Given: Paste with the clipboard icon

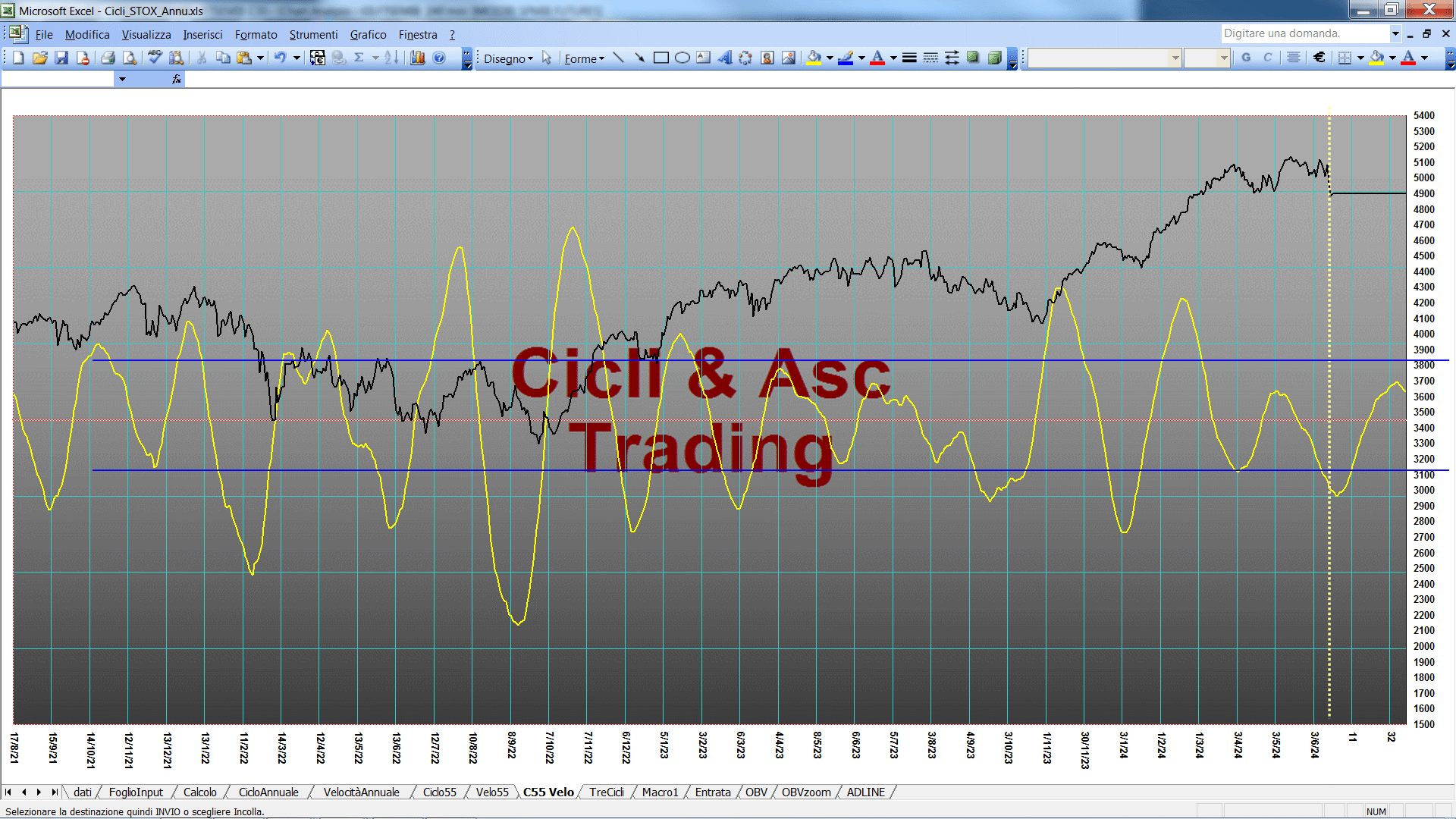Looking at the screenshot, I should [244, 58].
